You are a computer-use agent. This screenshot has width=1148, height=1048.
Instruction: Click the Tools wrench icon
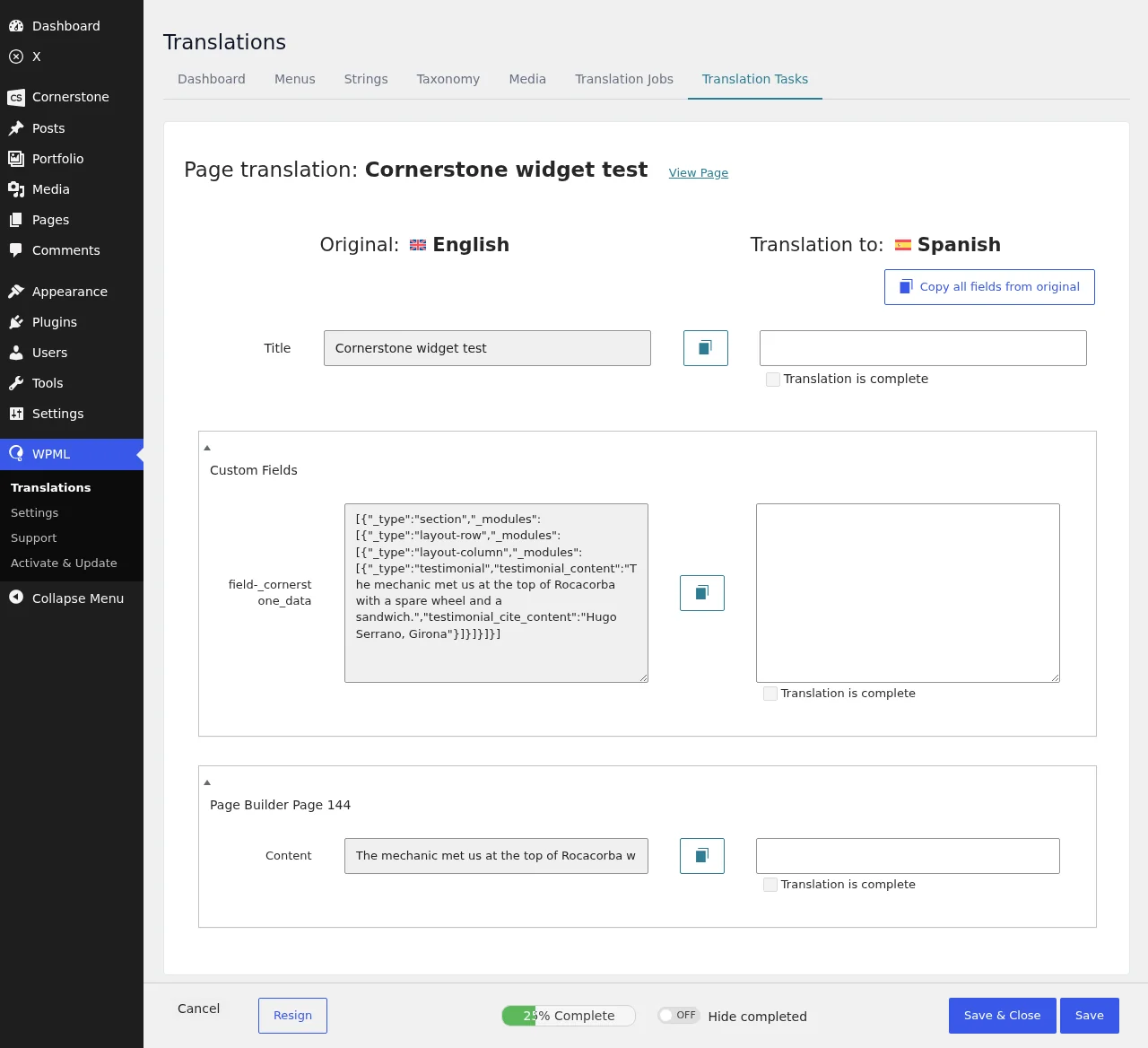click(x=16, y=383)
